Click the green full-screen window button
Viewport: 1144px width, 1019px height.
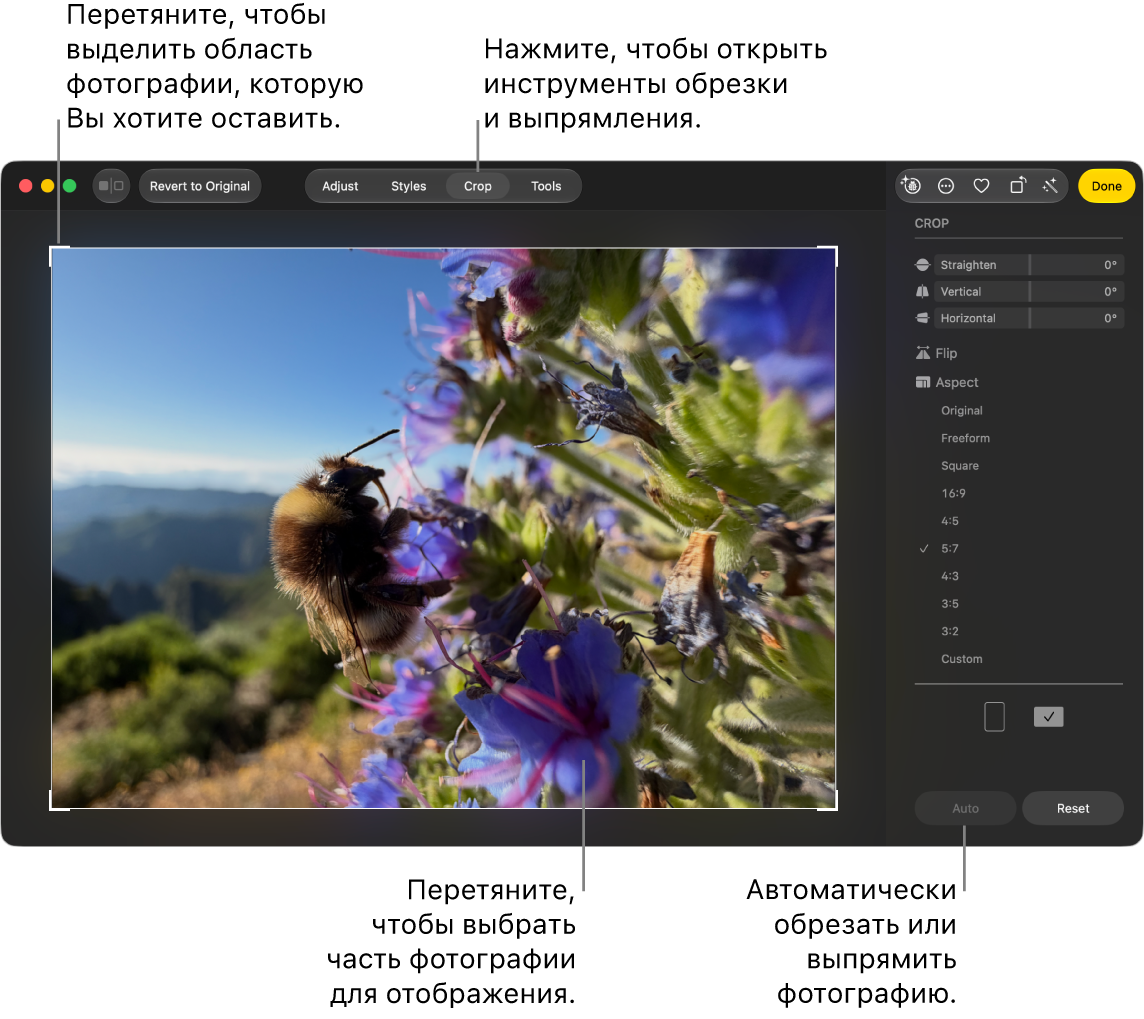[x=69, y=186]
